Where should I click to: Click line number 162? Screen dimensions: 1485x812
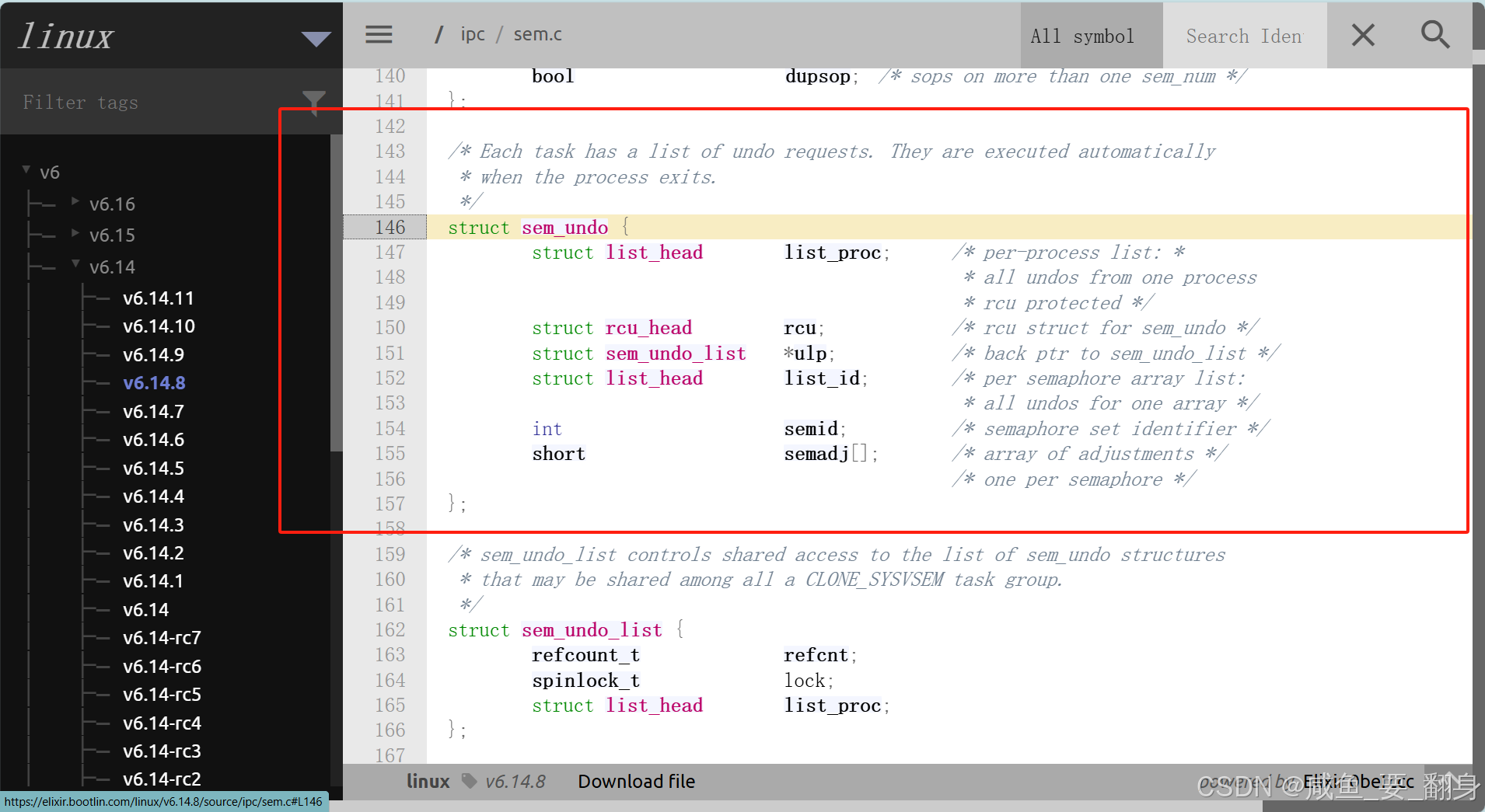[x=390, y=630]
